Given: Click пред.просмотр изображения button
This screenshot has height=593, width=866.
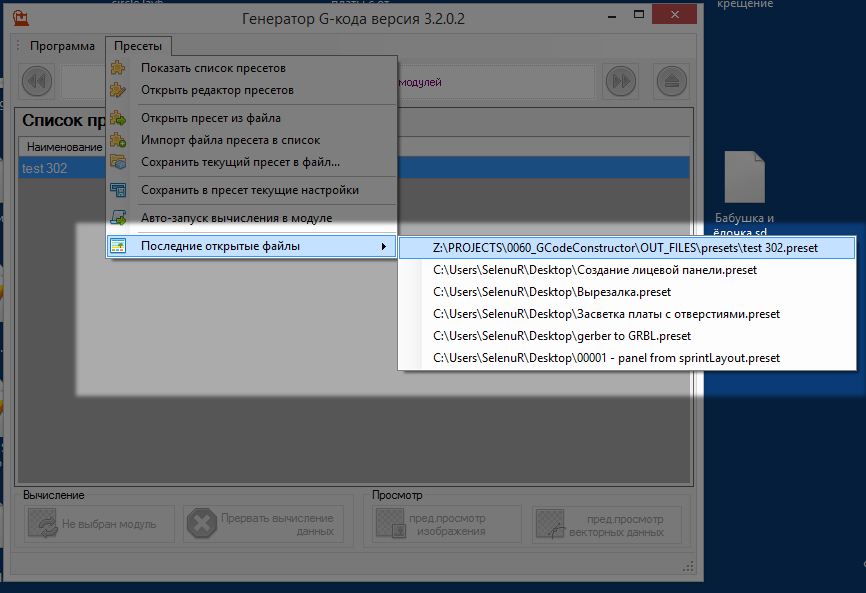Looking at the screenshot, I should (446, 524).
